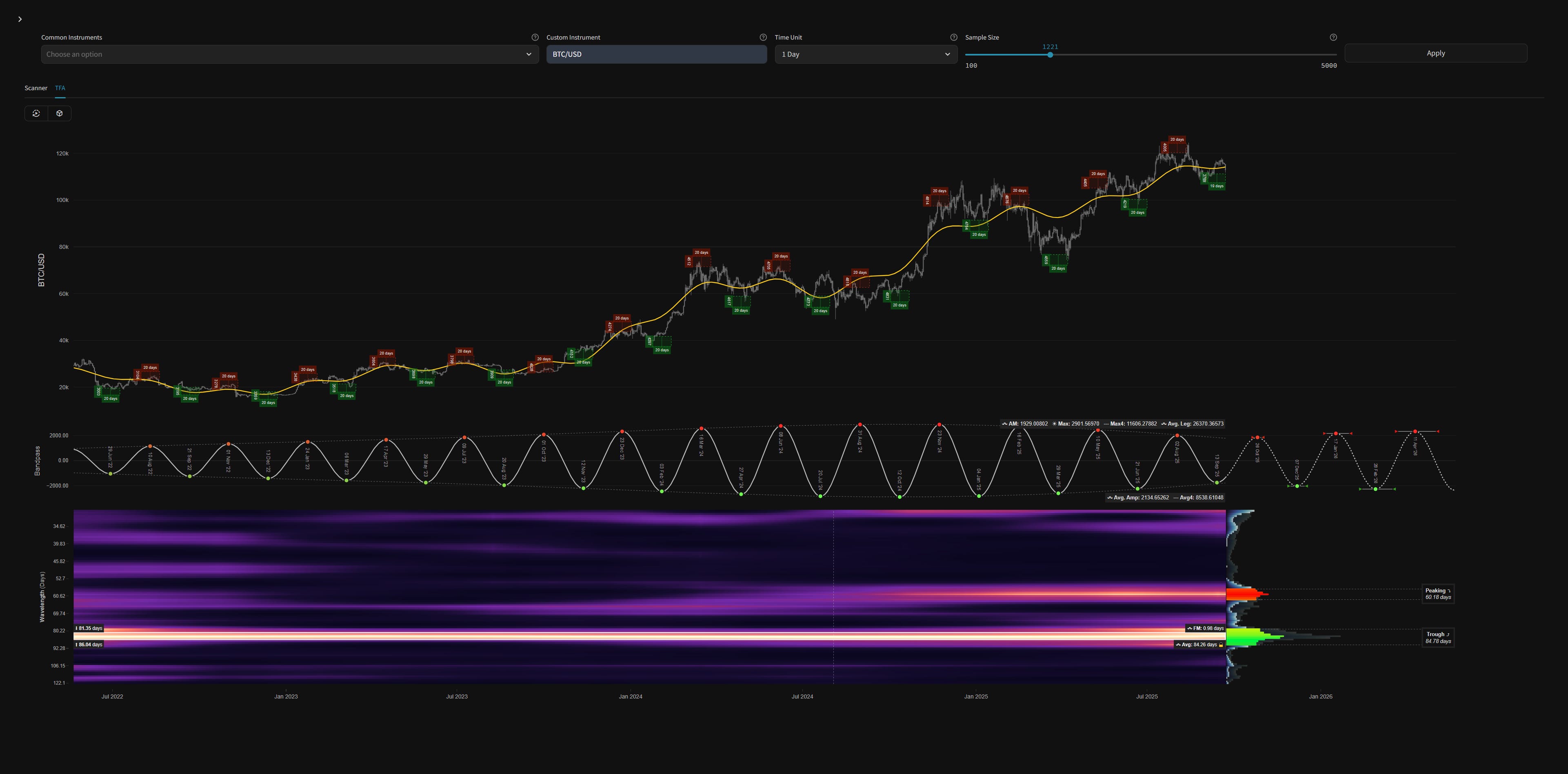Viewport: 1568px width, 774px height.
Task: Expand the 1 Day time unit selector chevron
Action: click(x=947, y=54)
